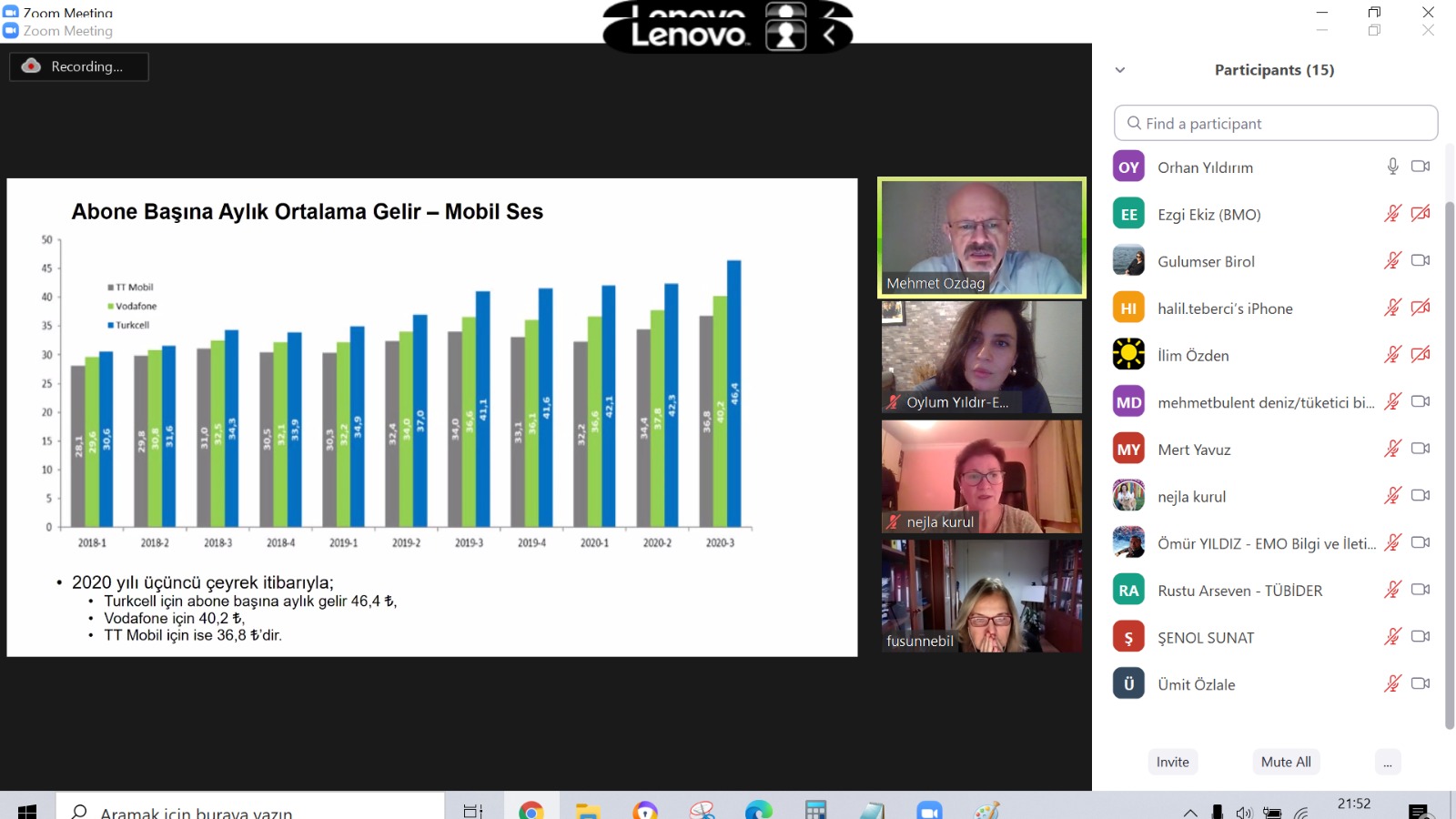Image resolution: width=1456 pixels, height=819 pixels.
Task: Click Rustu Arseven's muted microphone icon
Action: [x=1392, y=590]
